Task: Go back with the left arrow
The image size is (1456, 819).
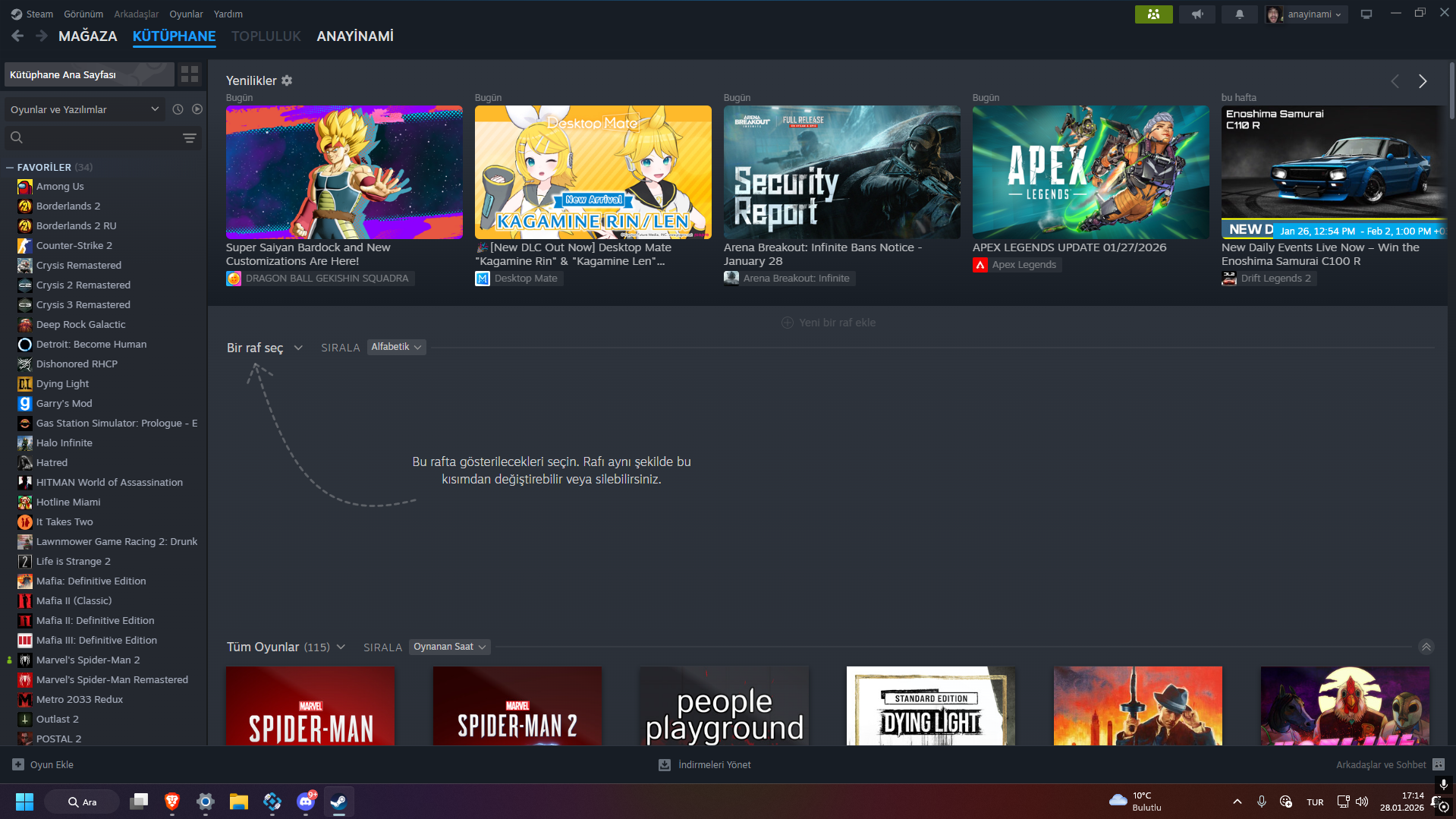Action: click(18, 36)
